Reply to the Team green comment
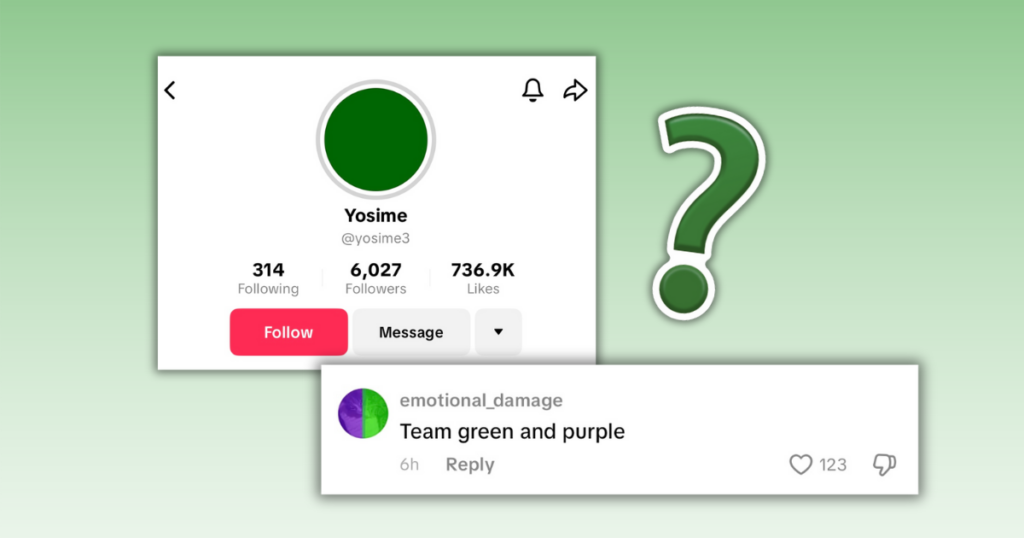The height and width of the screenshot is (538, 1024). (x=470, y=464)
